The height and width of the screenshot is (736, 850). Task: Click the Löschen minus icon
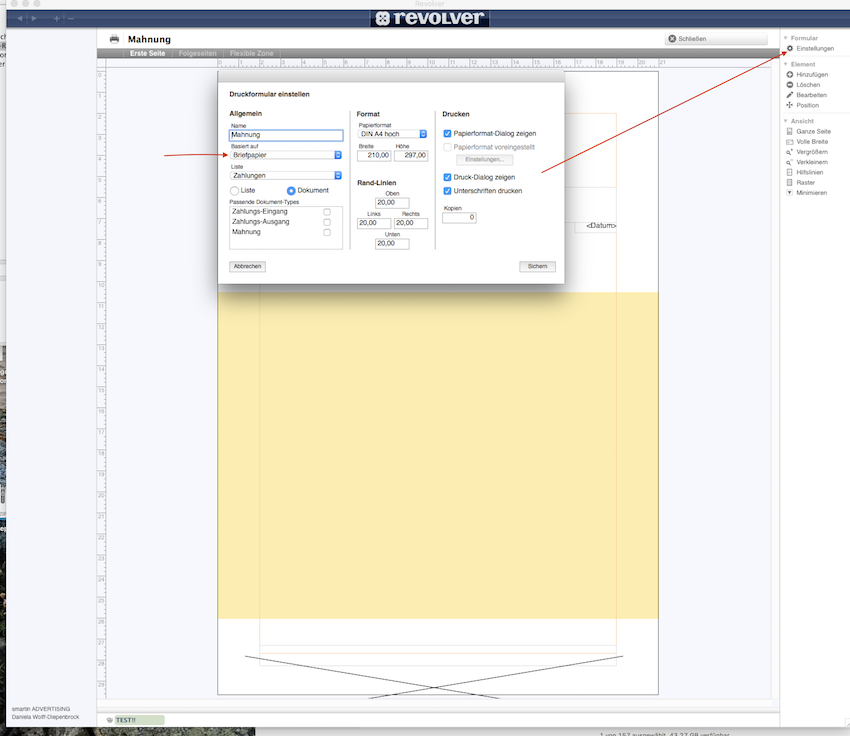pyautogui.click(x=790, y=85)
